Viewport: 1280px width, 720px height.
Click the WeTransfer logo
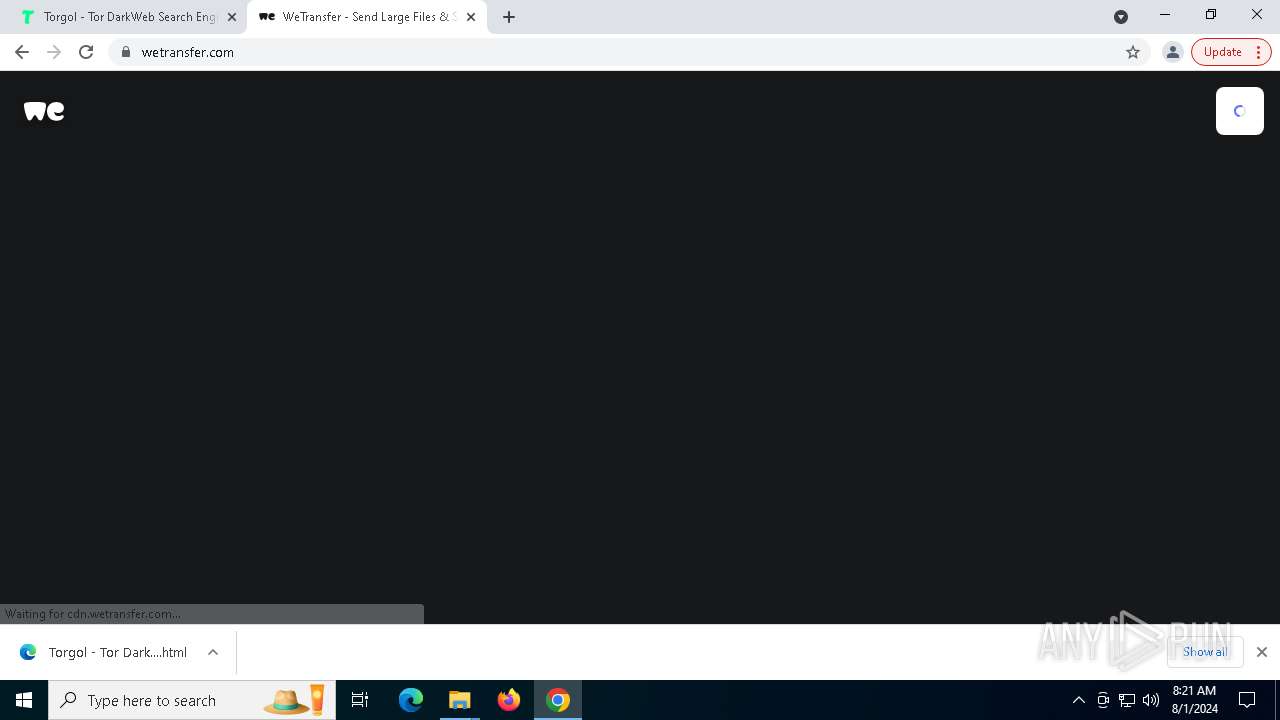coord(44,111)
